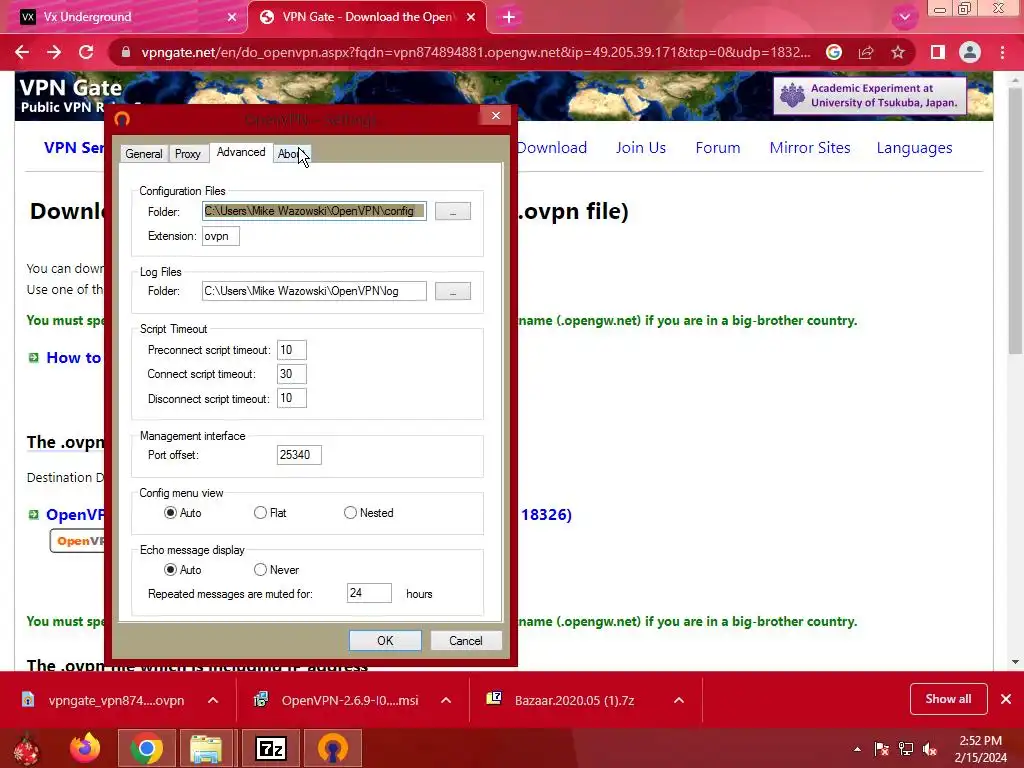Bookmark this page with star icon
The width and height of the screenshot is (1024, 768).
click(x=898, y=52)
